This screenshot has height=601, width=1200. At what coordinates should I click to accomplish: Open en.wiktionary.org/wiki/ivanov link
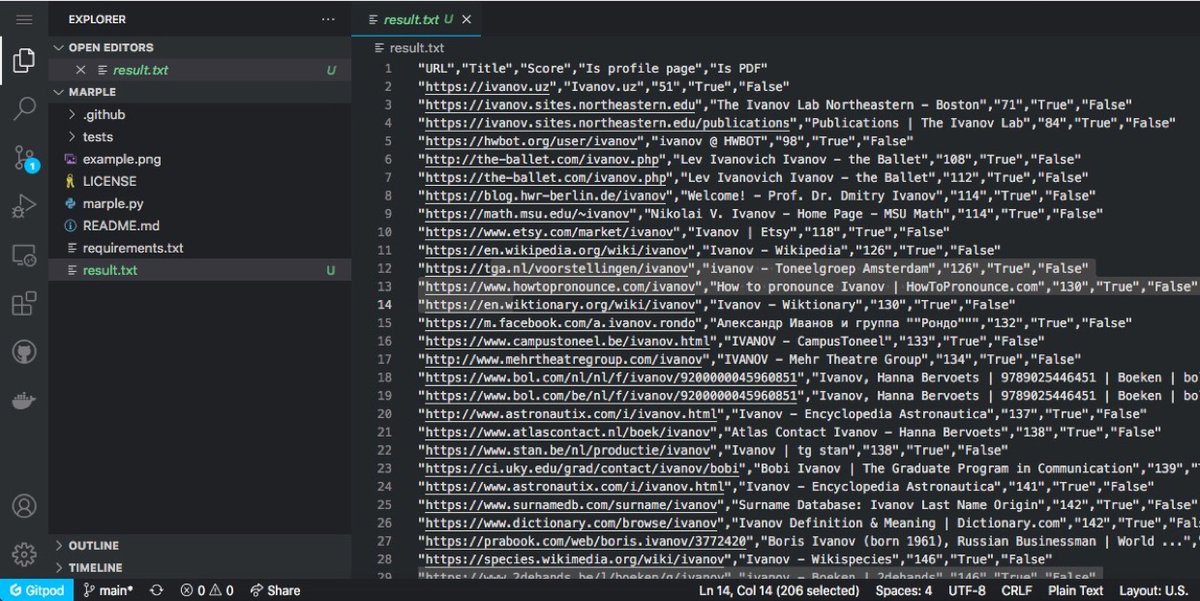point(562,305)
